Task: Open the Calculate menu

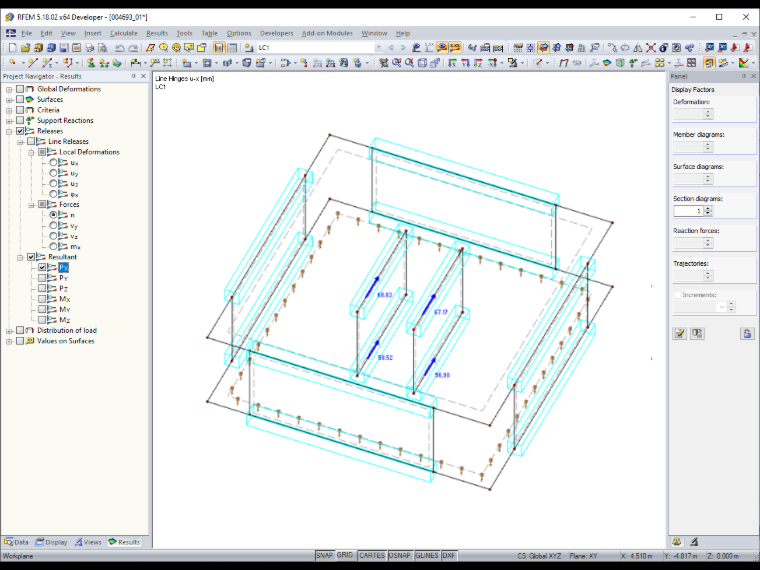Action: point(124,33)
